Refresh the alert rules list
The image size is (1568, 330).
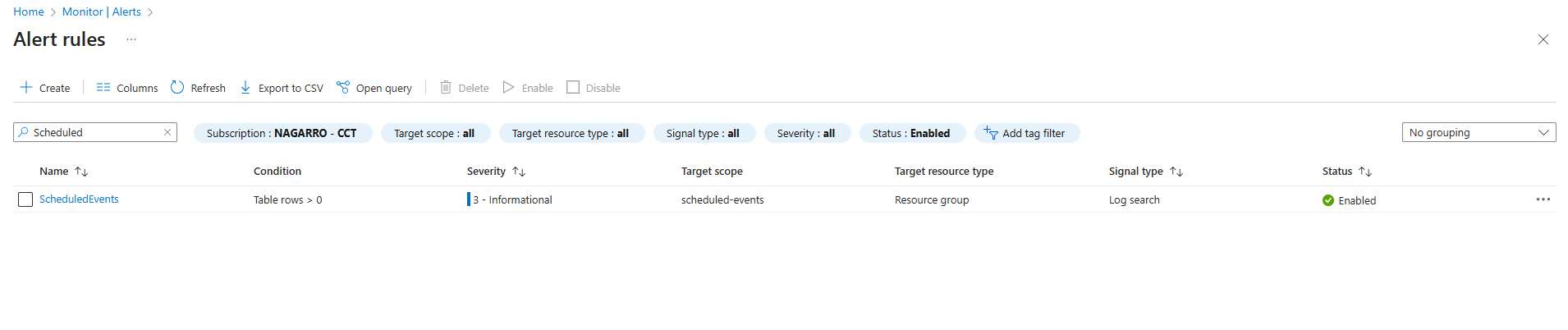pyautogui.click(x=198, y=88)
